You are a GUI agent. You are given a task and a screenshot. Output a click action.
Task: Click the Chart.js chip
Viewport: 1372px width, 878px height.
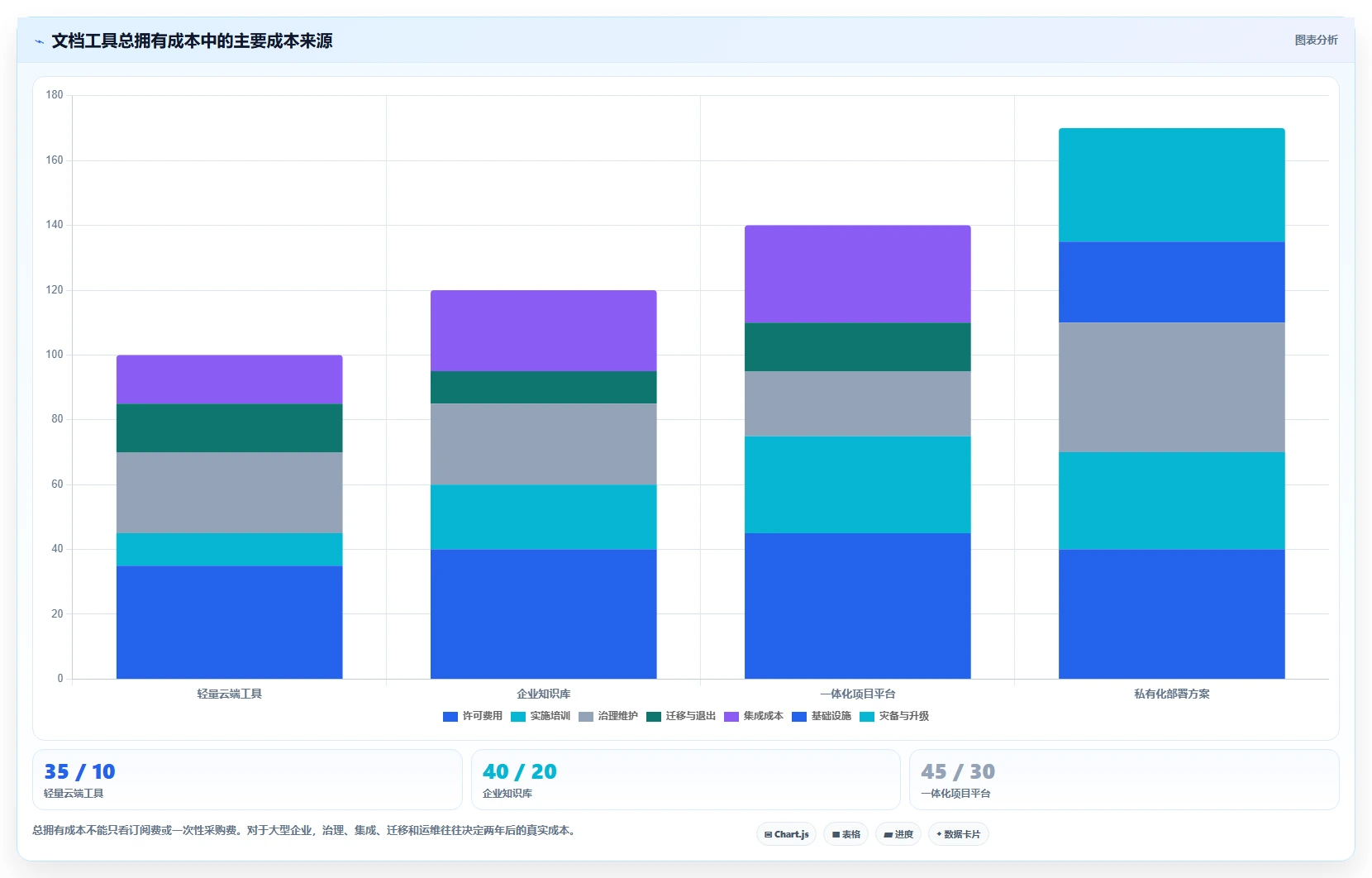786,834
